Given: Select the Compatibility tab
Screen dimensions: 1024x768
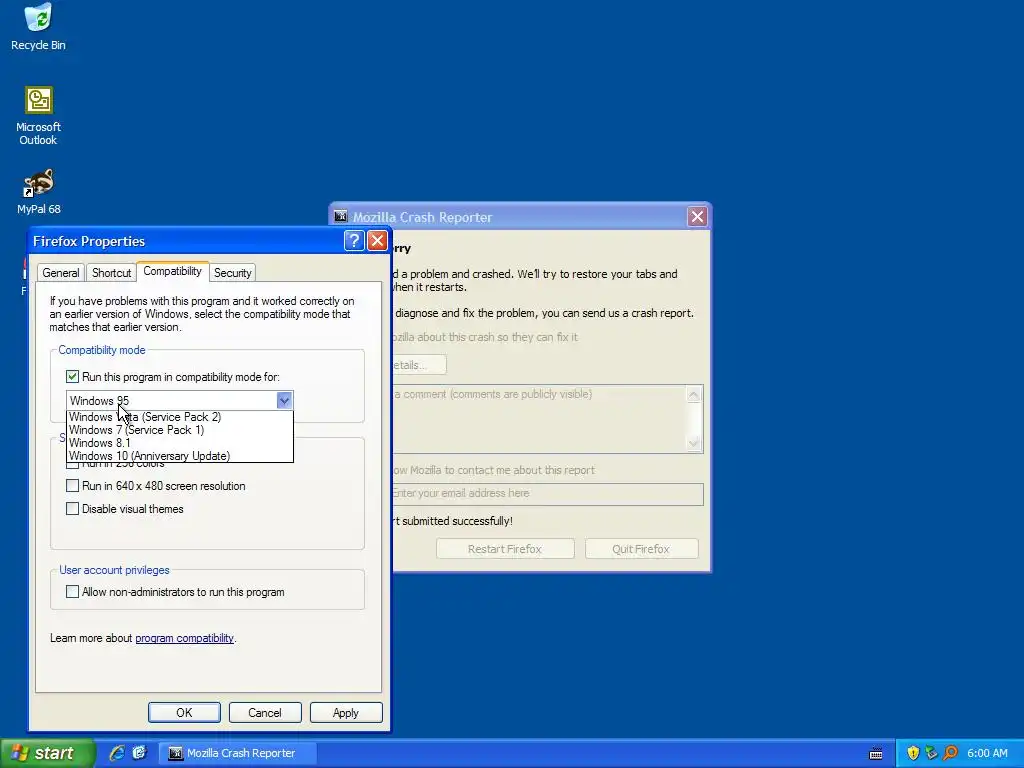Looking at the screenshot, I should pos(172,271).
